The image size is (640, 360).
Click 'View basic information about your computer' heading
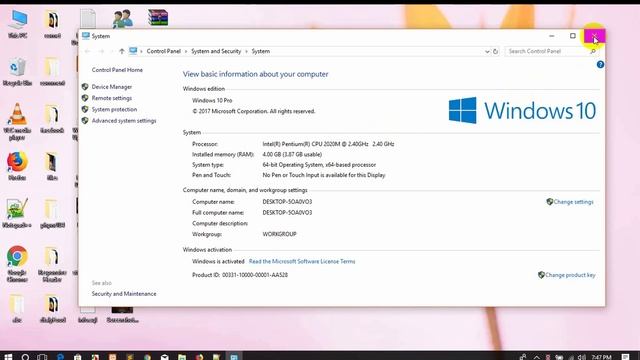tap(256, 74)
